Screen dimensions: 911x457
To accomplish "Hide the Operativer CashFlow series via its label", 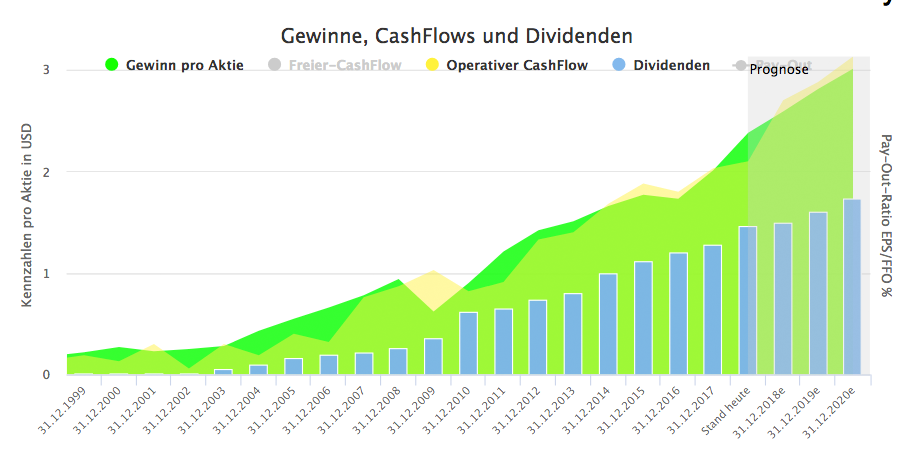I will [x=517, y=66].
